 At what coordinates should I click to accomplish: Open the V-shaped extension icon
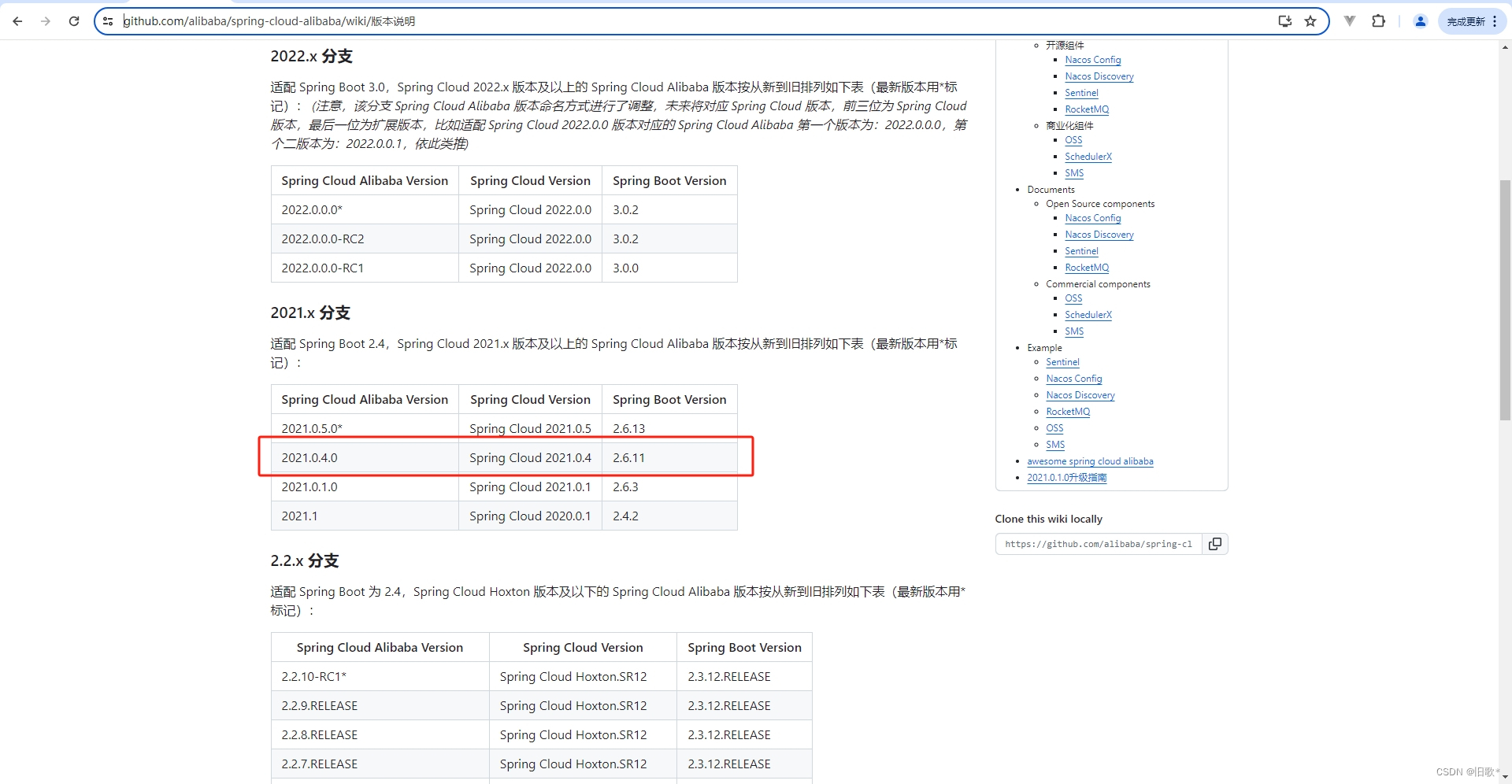(1350, 21)
